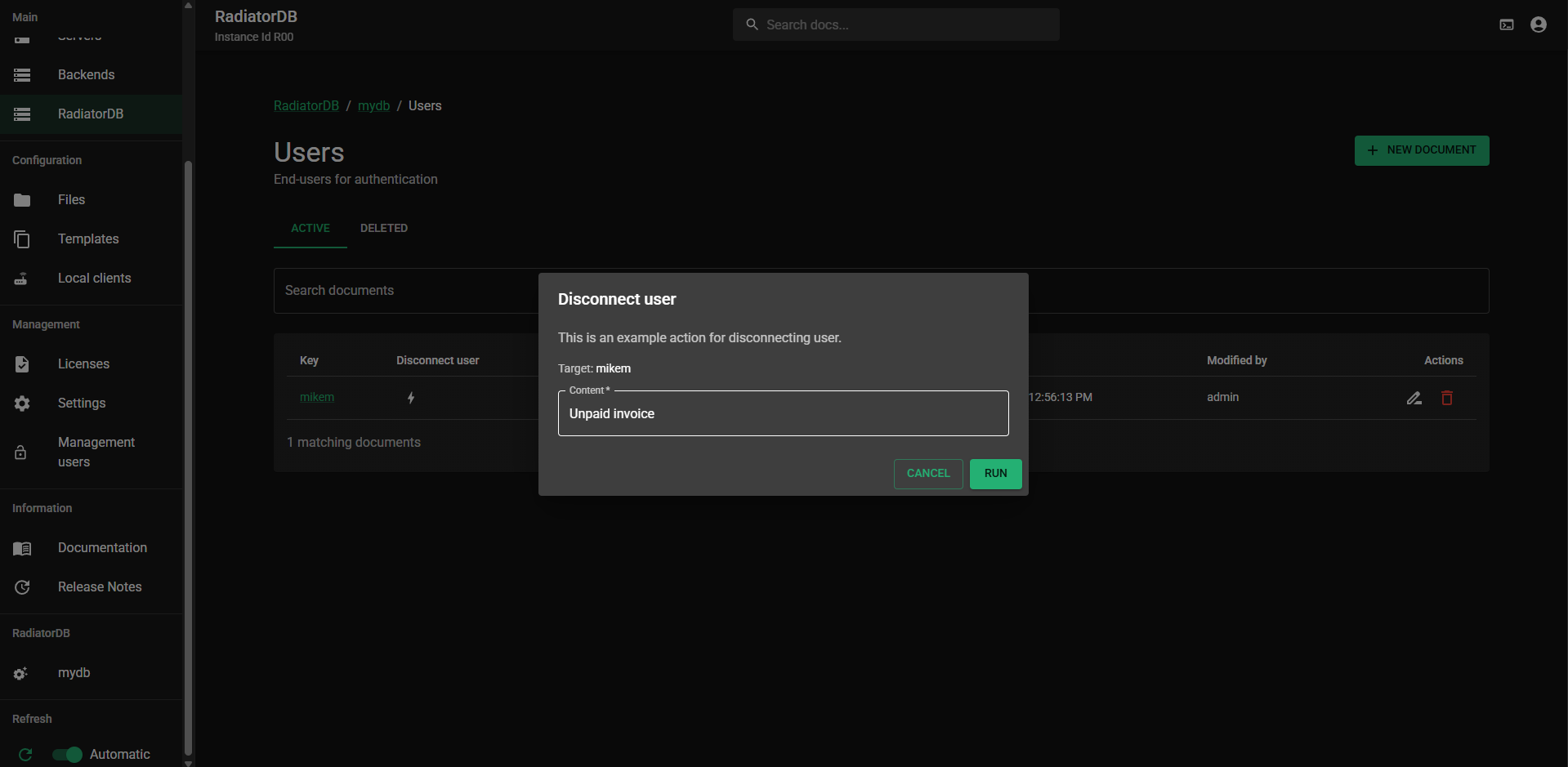Click the "1 matching documents" text
1568x767 pixels.
354,443
